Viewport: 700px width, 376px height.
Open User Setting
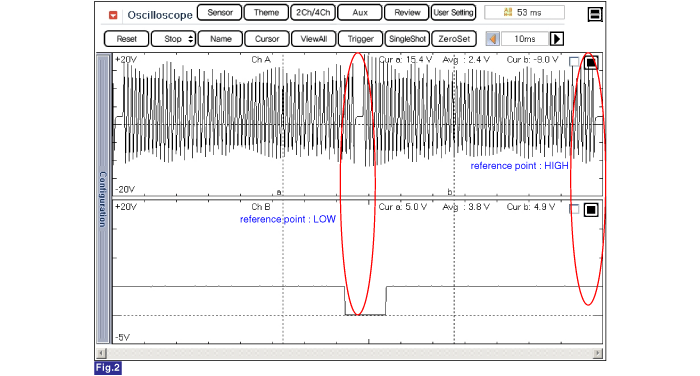coord(453,13)
